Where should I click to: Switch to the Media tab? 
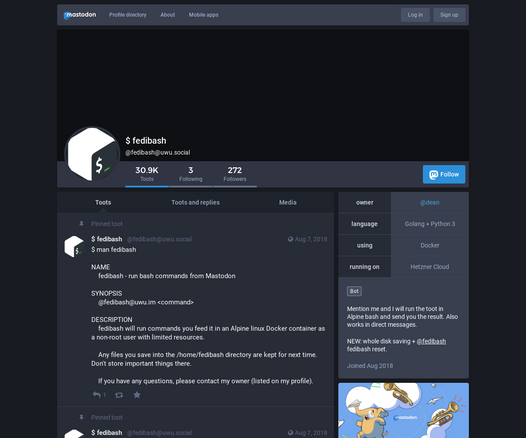(287, 202)
